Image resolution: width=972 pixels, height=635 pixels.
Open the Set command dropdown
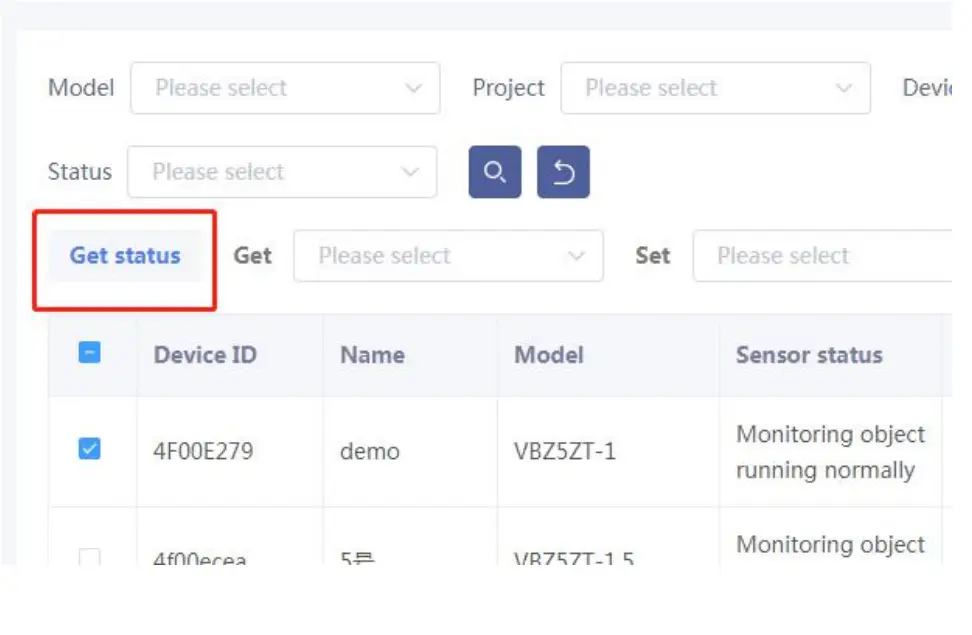tap(820, 256)
